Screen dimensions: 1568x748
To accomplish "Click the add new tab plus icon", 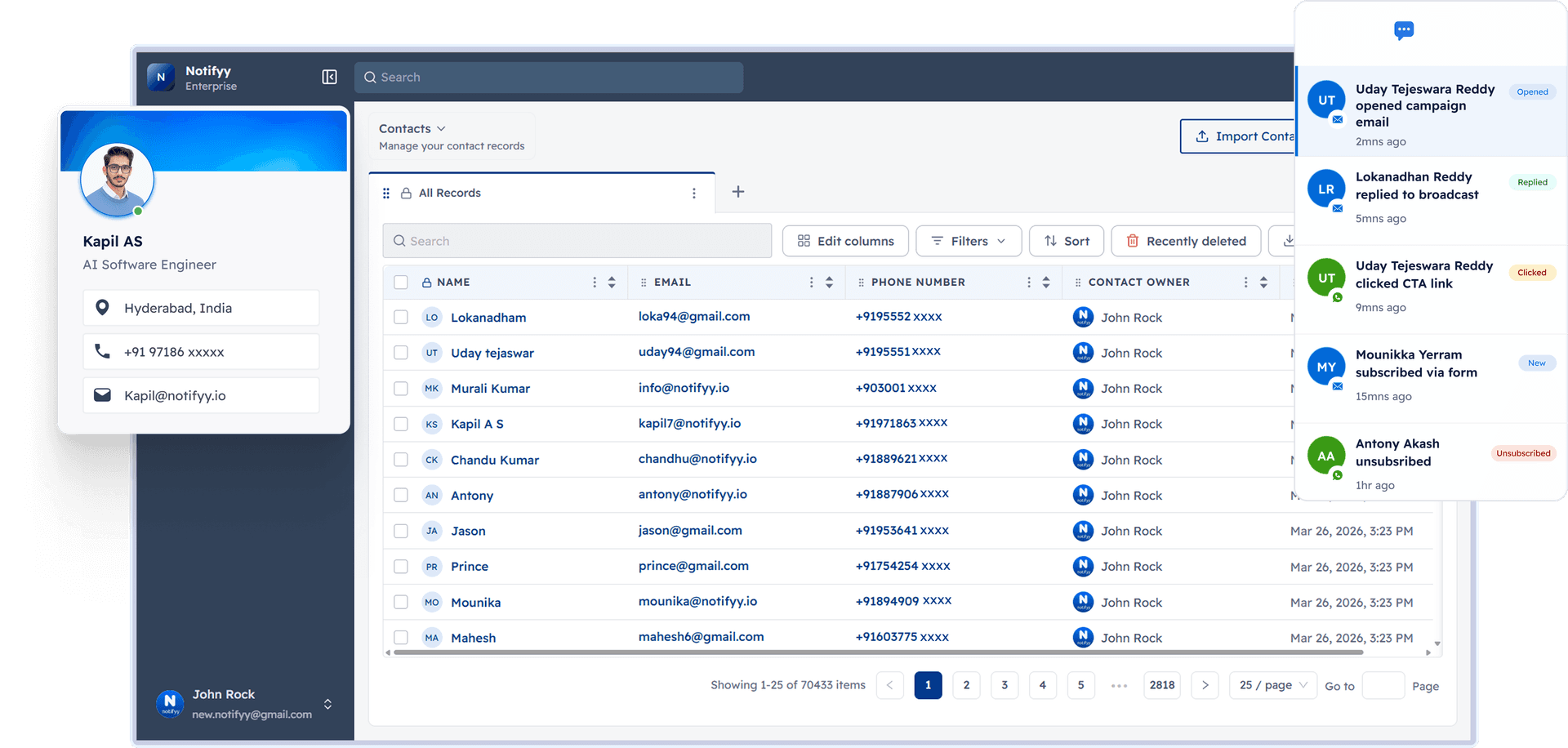I will point(737,192).
